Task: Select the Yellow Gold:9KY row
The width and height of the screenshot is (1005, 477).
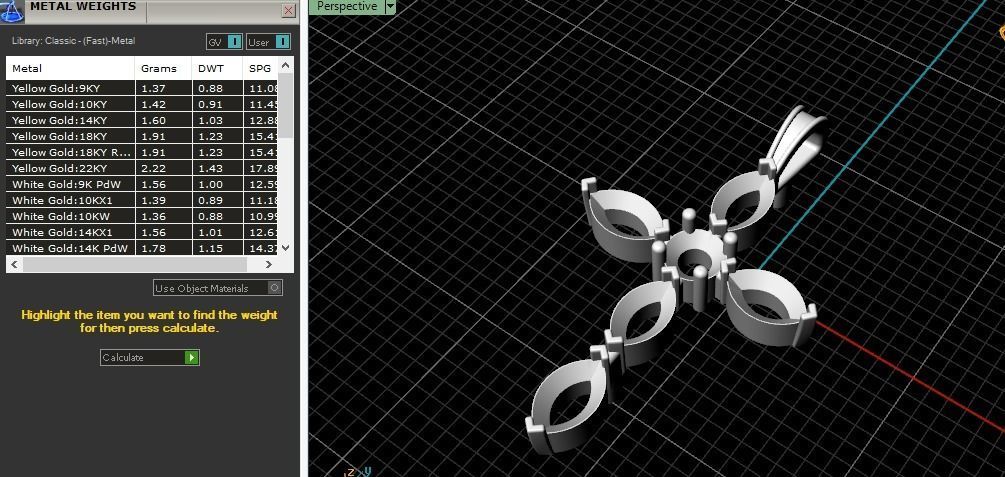Action: tap(142, 88)
